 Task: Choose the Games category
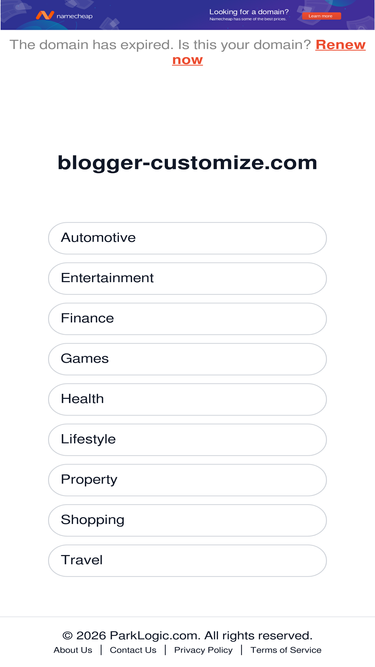(188, 359)
